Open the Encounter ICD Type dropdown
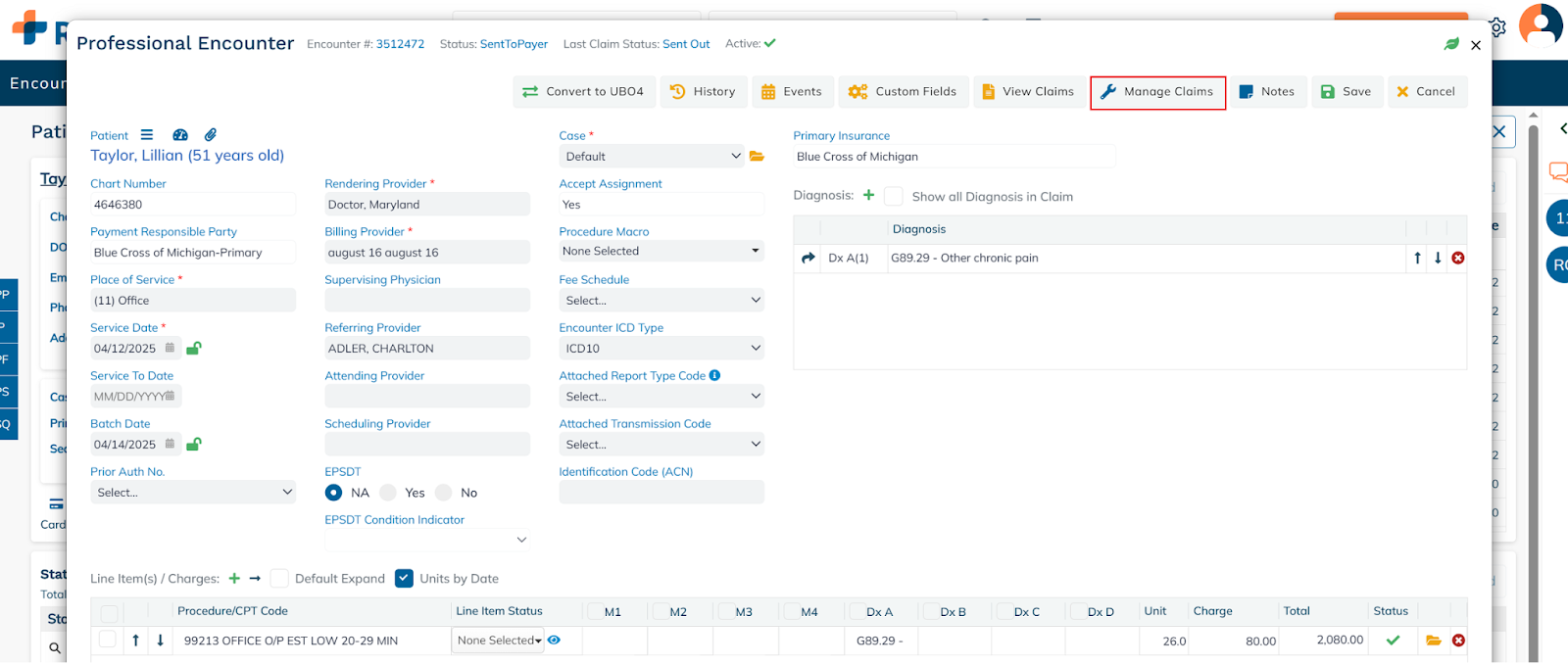1568x665 pixels. 661,349
